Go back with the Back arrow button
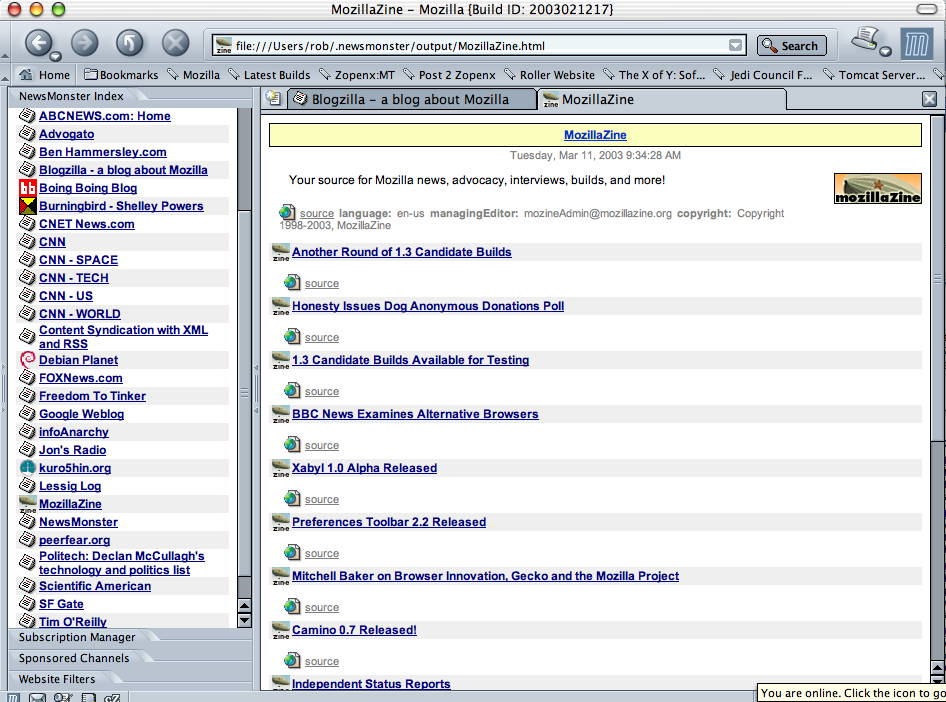The image size is (946, 702). coord(39,43)
